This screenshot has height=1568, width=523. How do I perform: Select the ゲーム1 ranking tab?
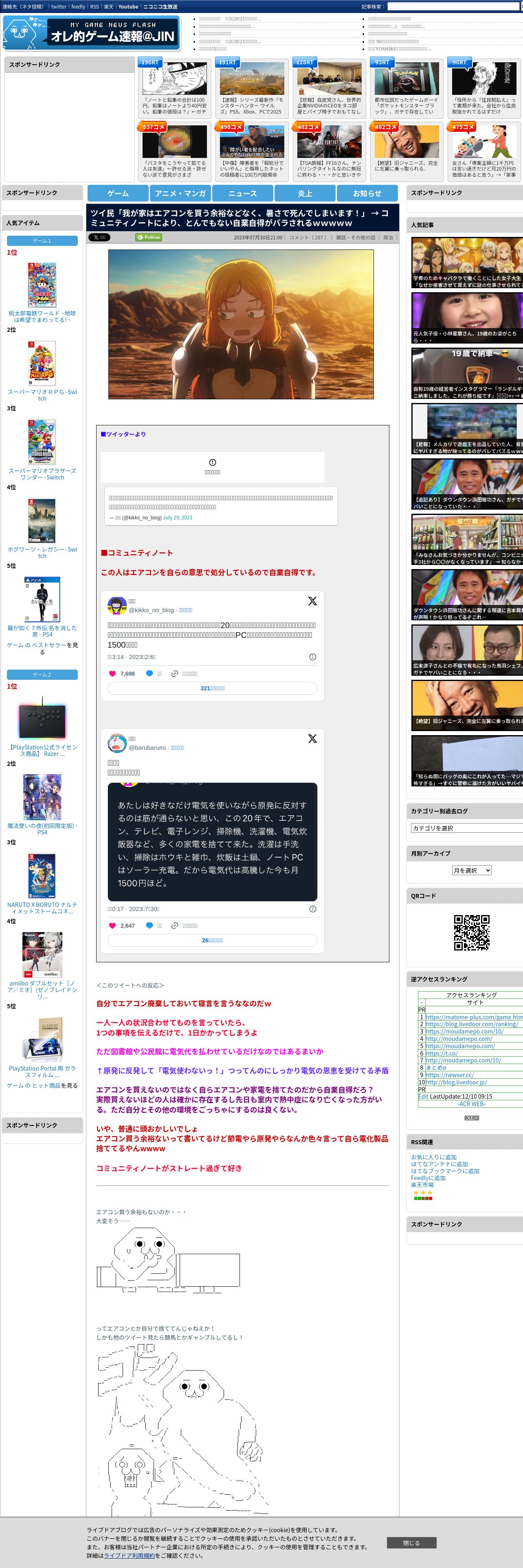(x=42, y=241)
